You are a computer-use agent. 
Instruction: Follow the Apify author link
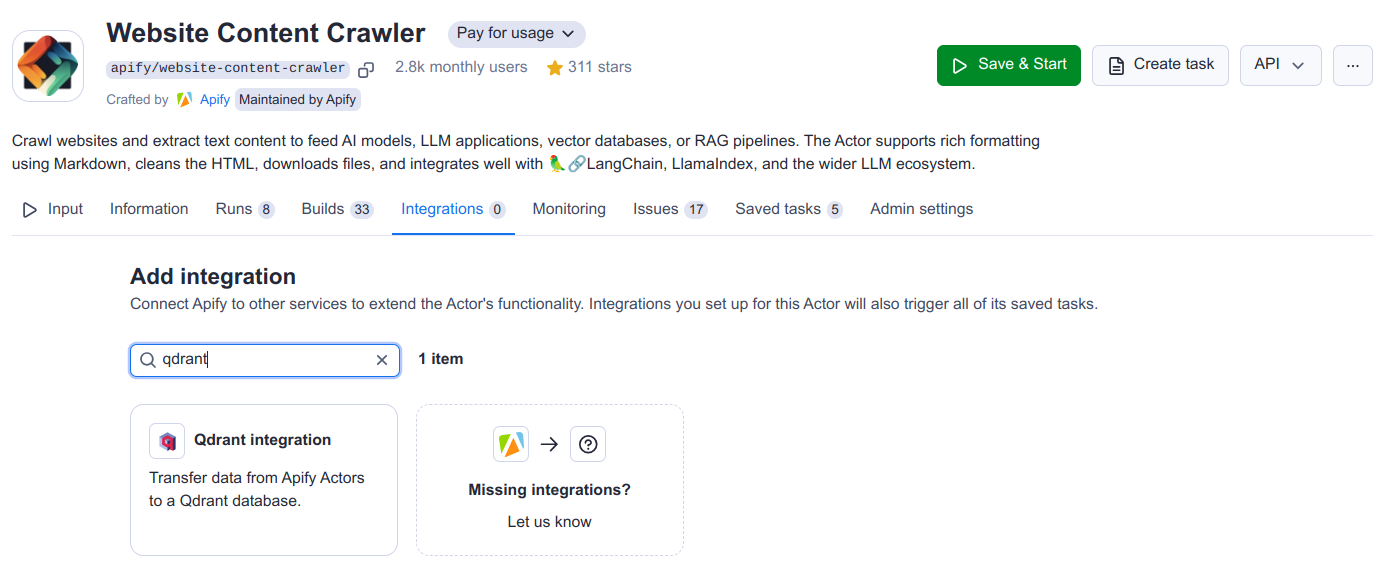[x=214, y=99]
